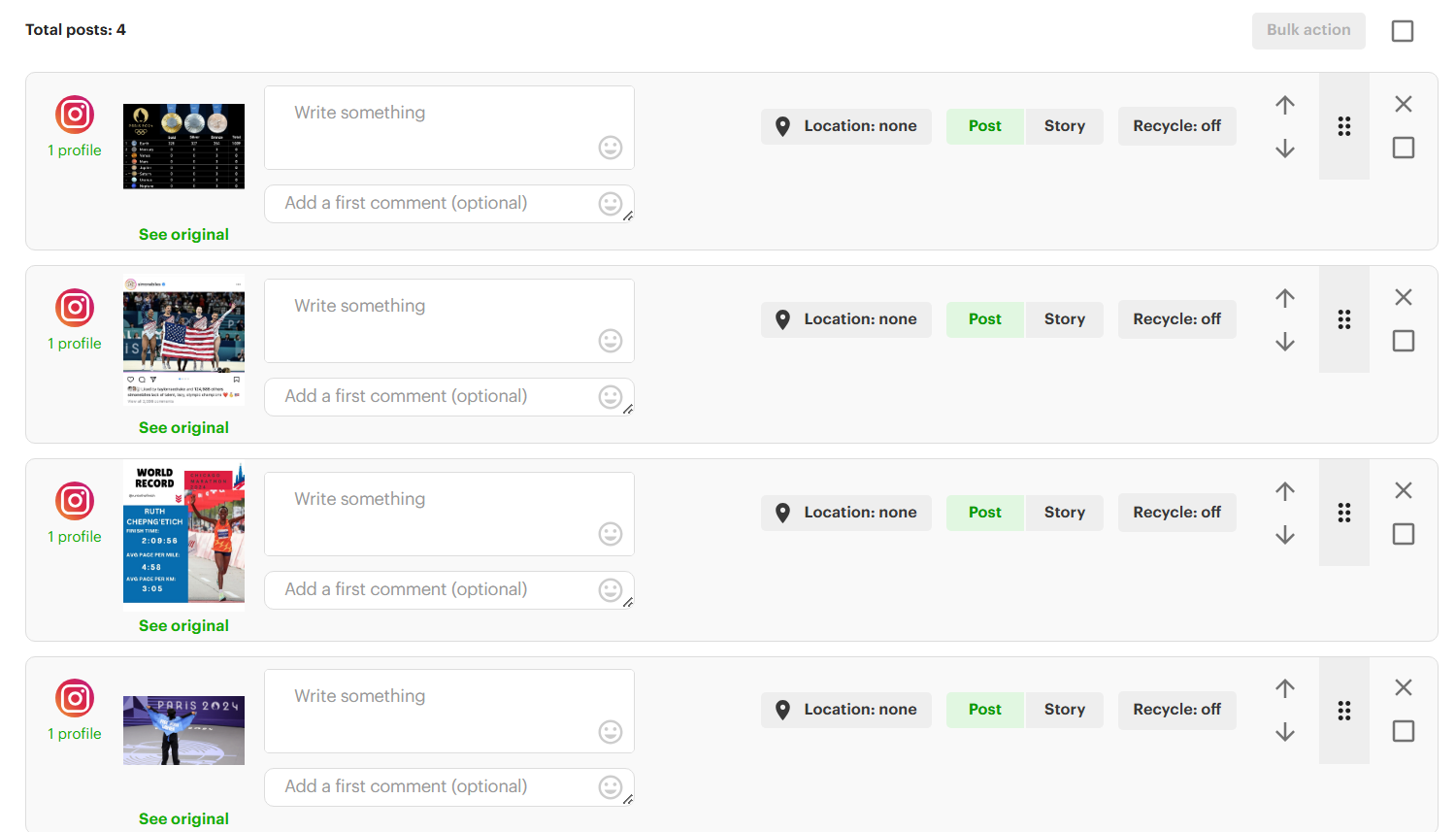The height and width of the screenshot is (832, 1456).
Task: Open emoji picker in medal table post caption
Action: coord(611,148)
